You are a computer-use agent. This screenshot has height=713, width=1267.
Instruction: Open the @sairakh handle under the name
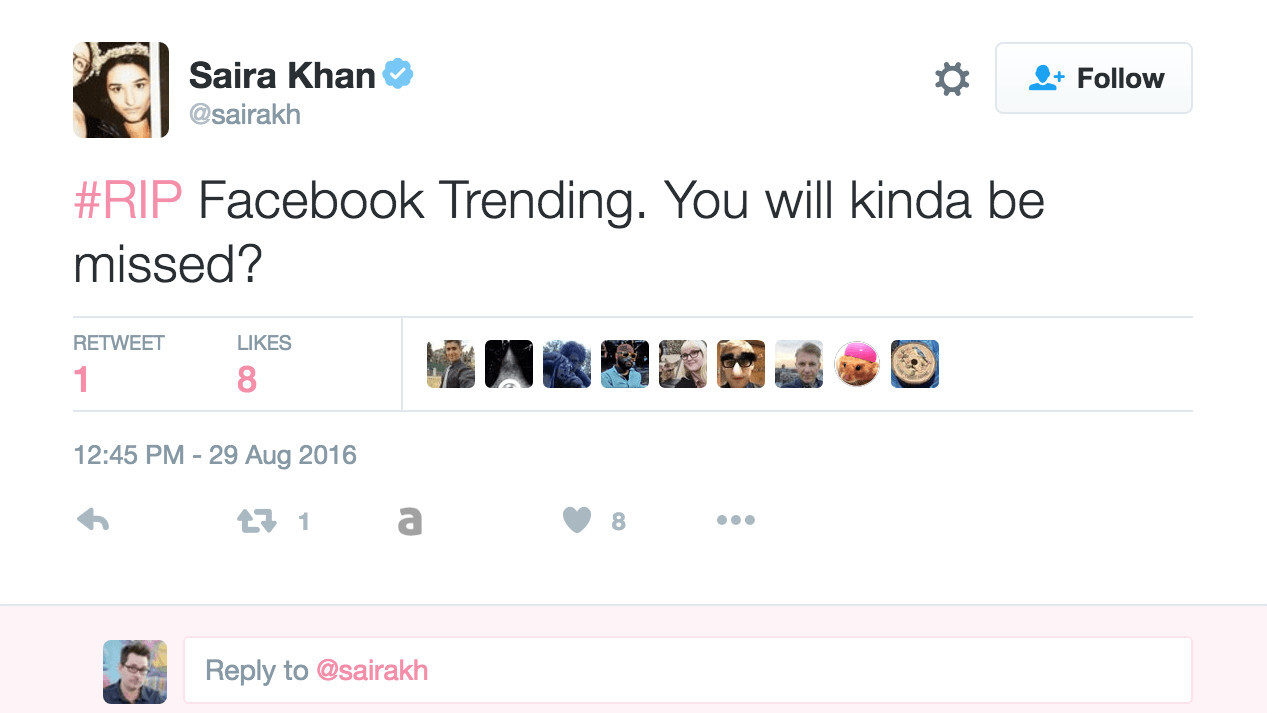pyautogui.click(x=245, y=115)
